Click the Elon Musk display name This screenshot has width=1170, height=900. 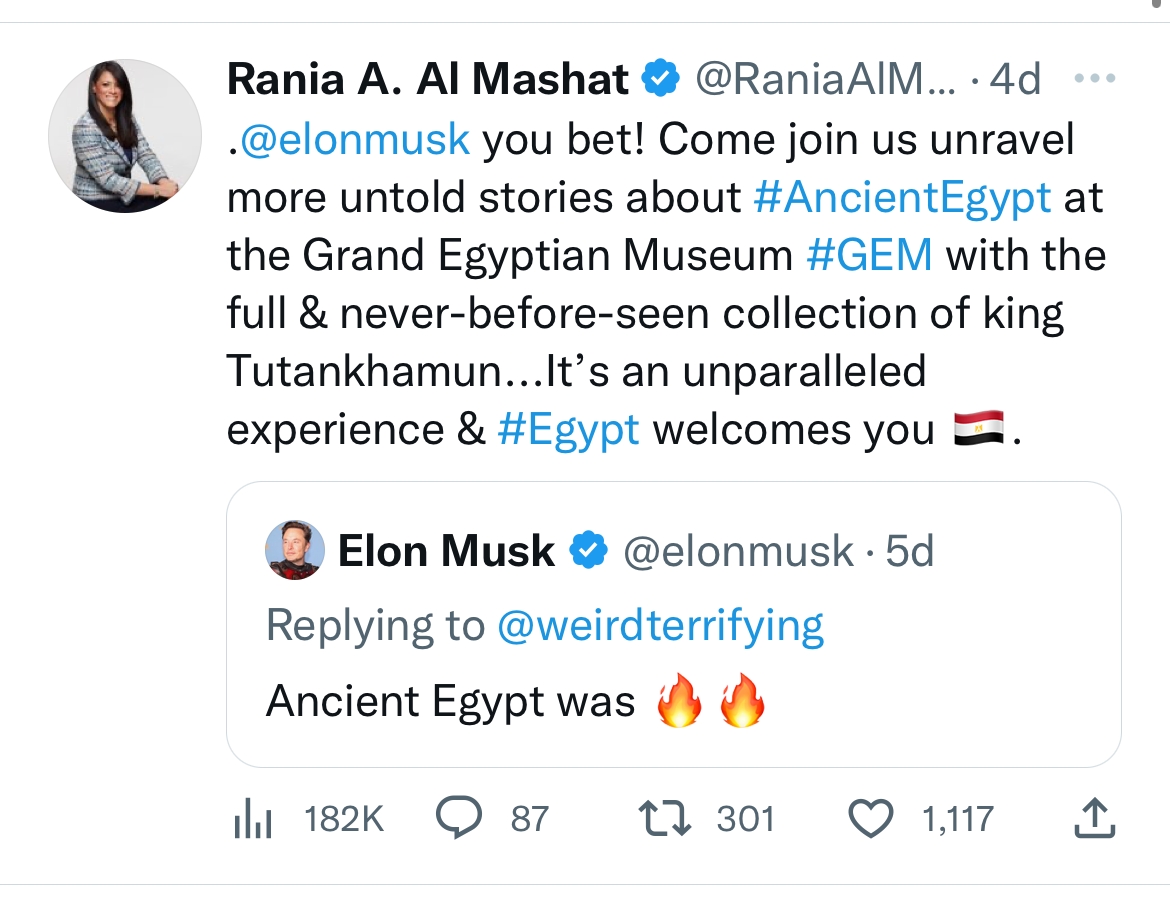pyautogui.click(x=446, y=550)
